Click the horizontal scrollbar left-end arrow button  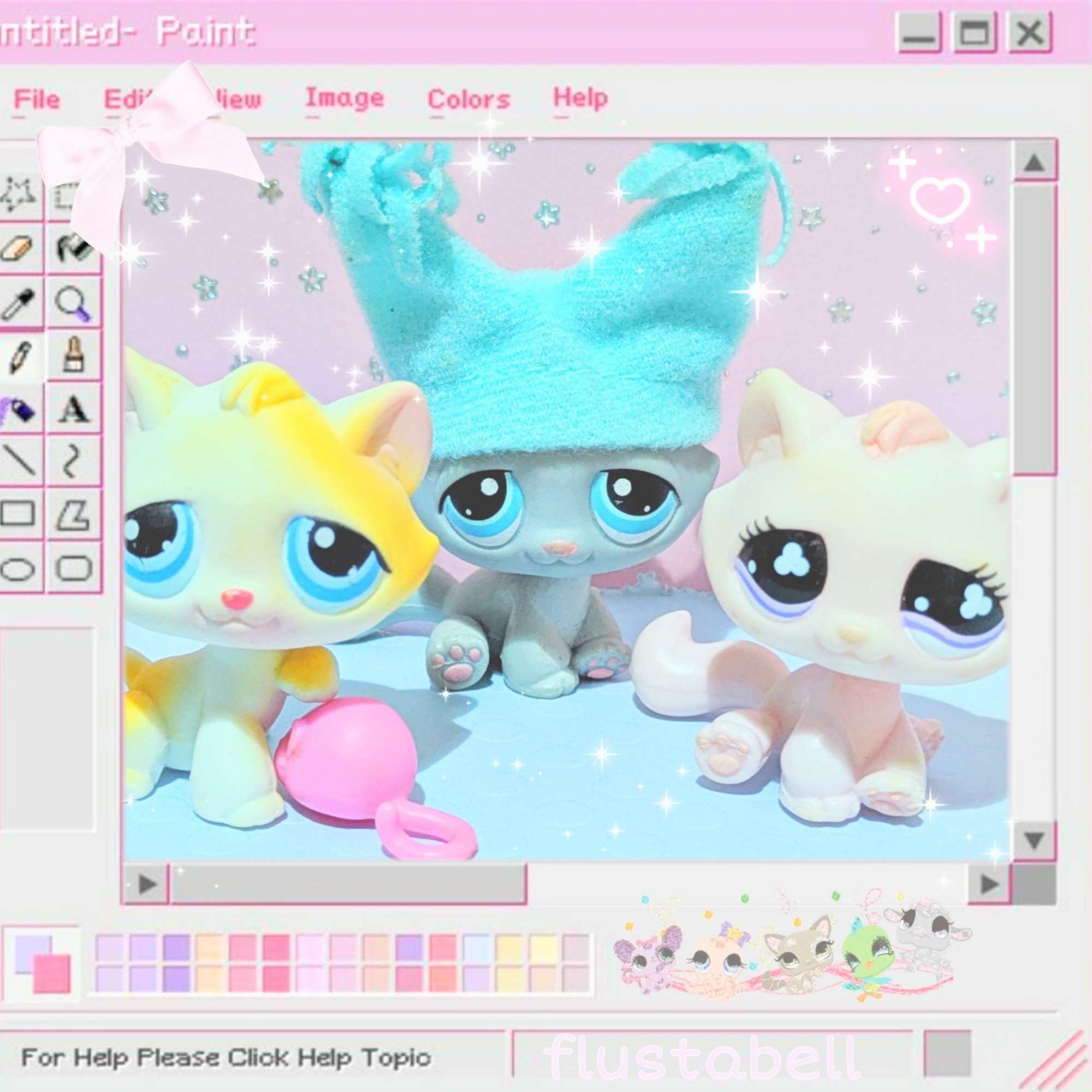[x=147, y=885]
